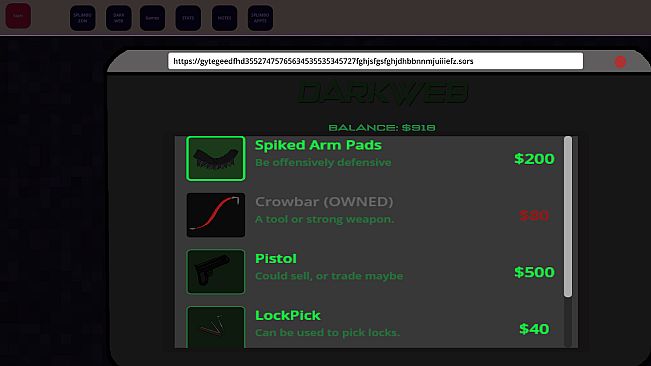Click the balance $918 label
Image resolution: width=651 pixels, height=366 pixels.
click(382, 127)
